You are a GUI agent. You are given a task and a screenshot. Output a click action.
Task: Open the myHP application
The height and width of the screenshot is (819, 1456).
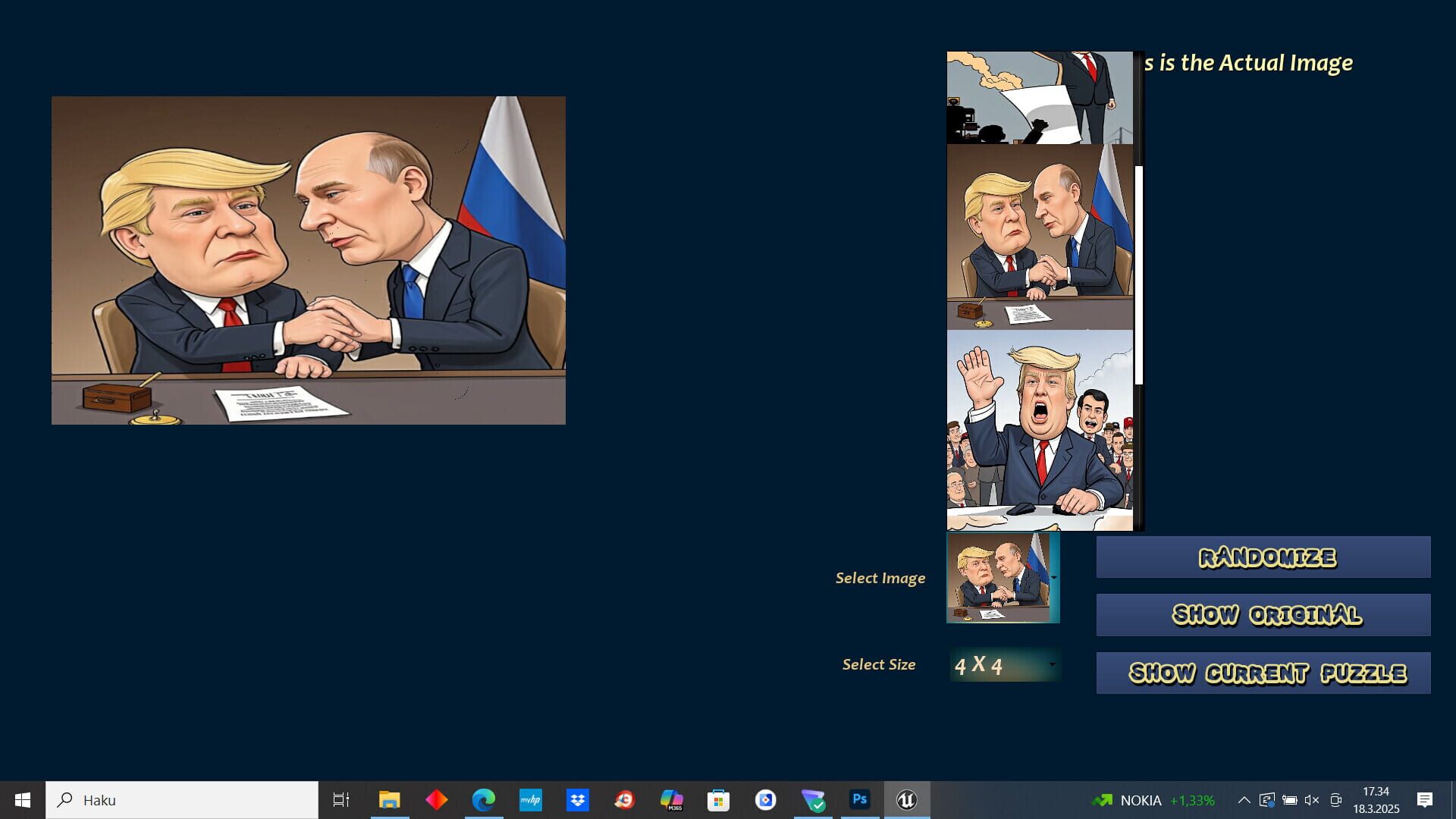tap(531, 799)
